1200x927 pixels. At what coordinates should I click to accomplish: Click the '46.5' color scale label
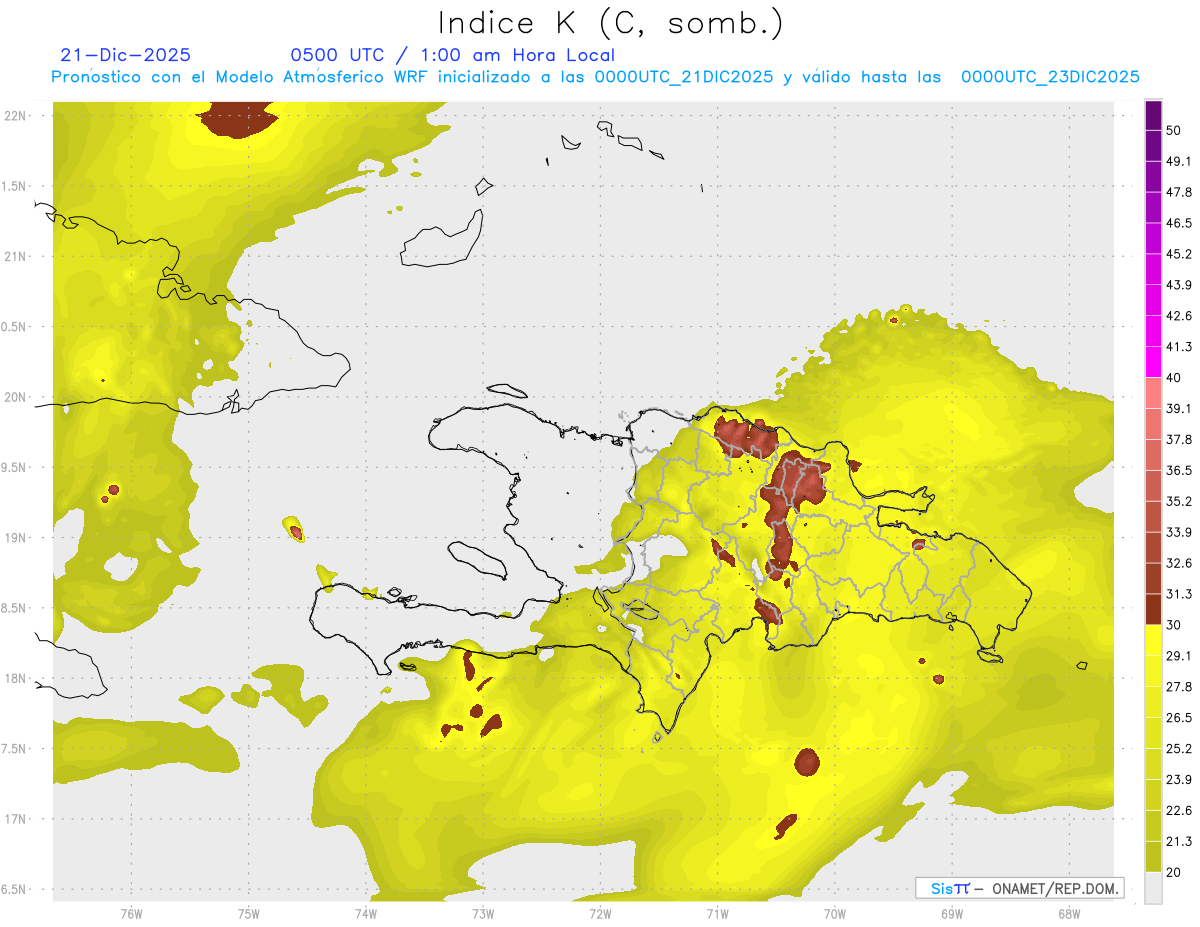click(1179, 223)
